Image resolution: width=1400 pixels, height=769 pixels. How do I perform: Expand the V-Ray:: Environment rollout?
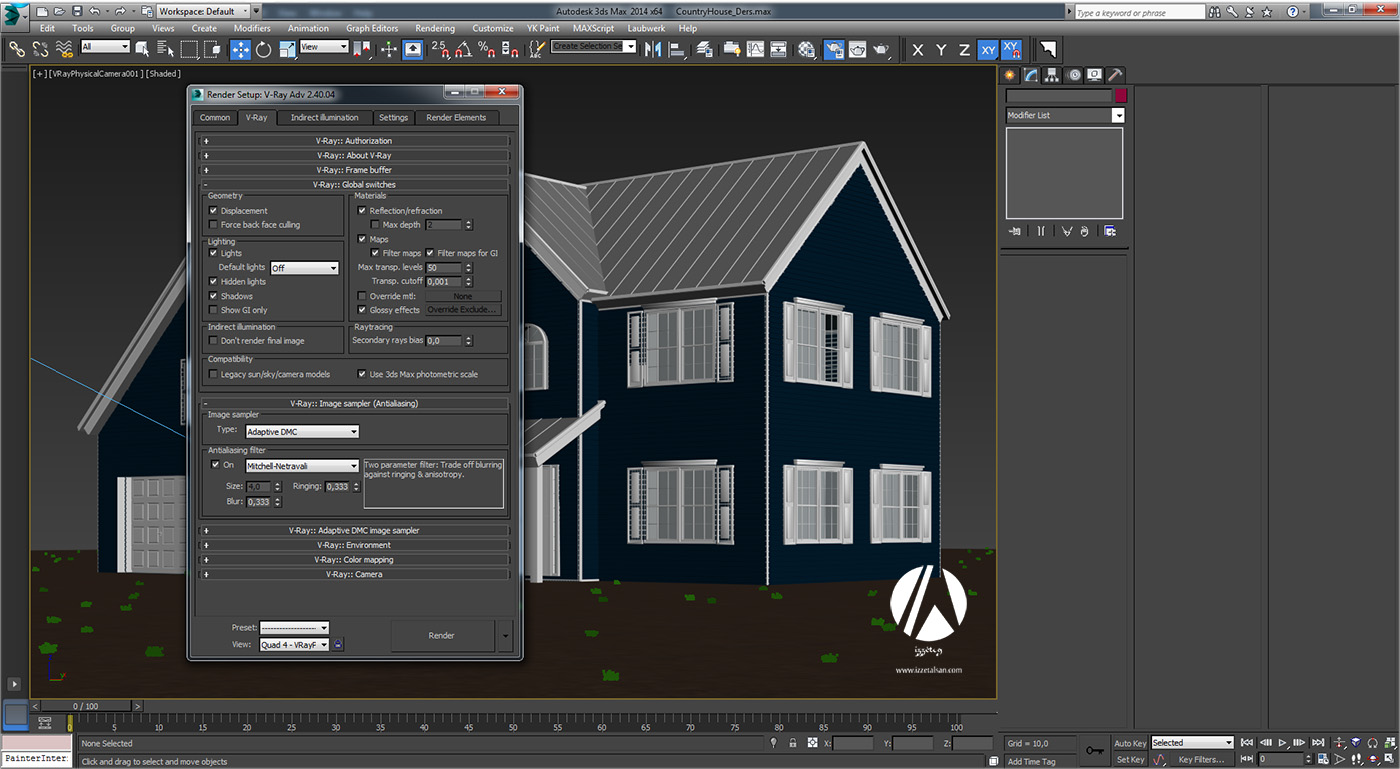coord(355,545)
